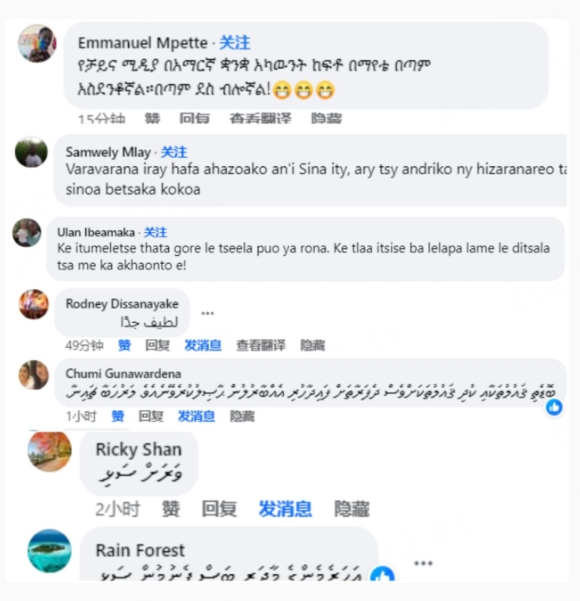Reply to Rodney Dissanayake's comment with 回复

click(x=158, y=345)
